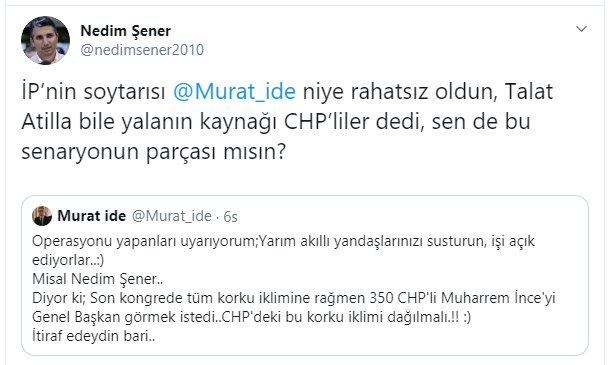
Task: Expand the tweet options chevron
Action: pos(582,29)
